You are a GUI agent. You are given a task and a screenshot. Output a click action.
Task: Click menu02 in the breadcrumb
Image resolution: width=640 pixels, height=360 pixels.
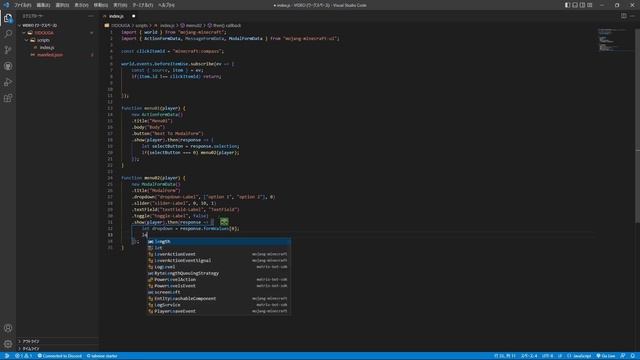point(193,25)
